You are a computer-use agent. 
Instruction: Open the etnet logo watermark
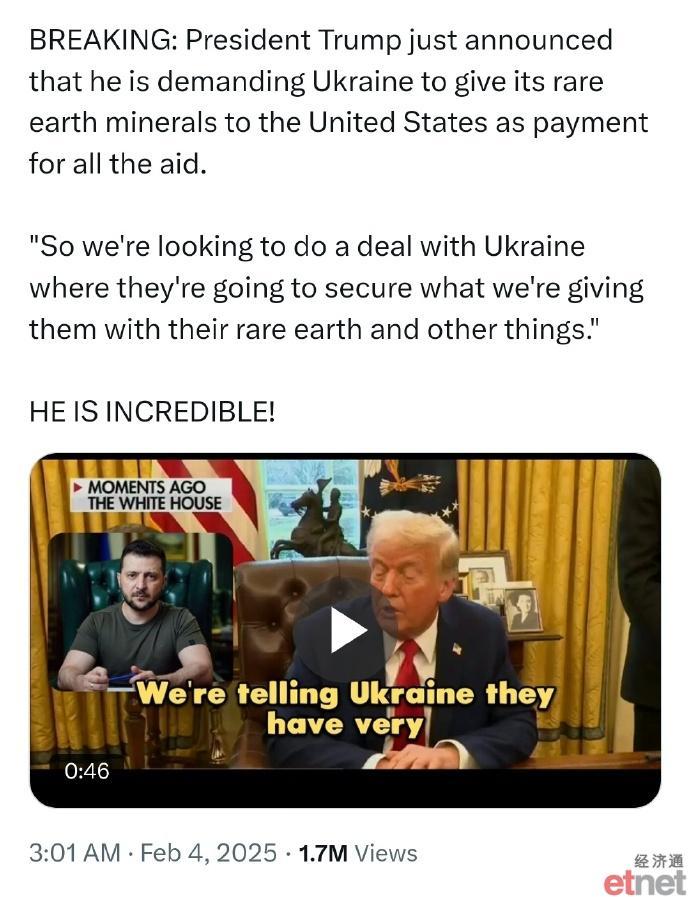644,882
